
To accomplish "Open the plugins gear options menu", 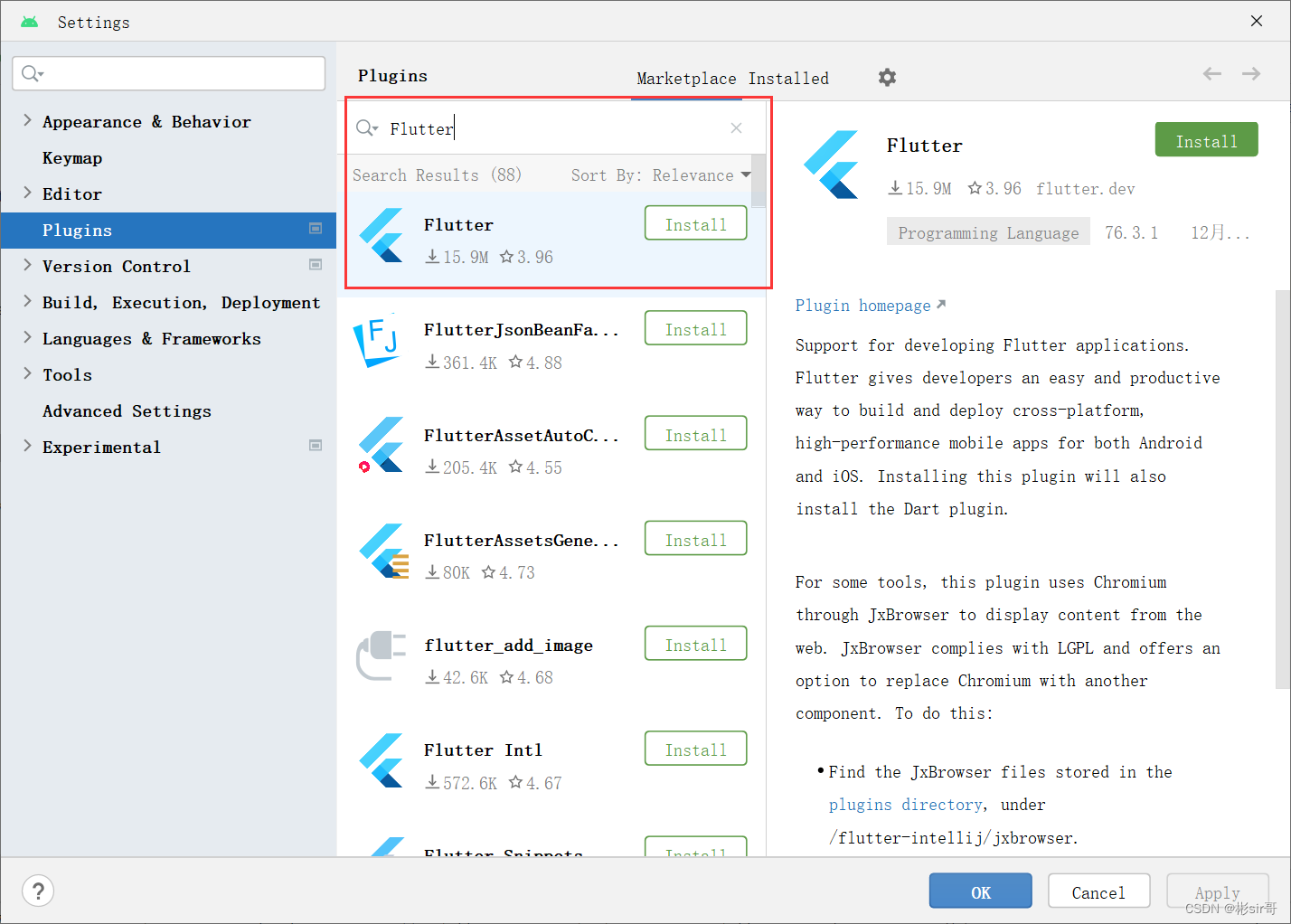I will (x=887, y=78).
